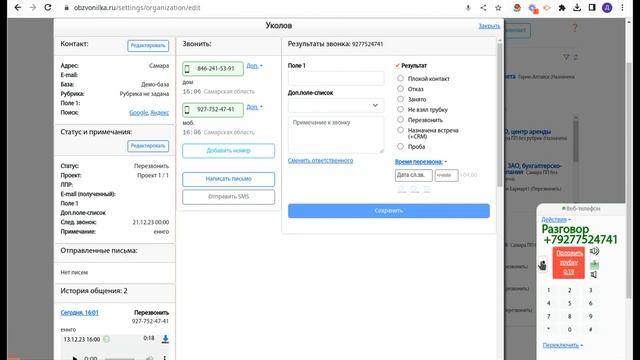This screenshot has width=640, height=360.
Task: Open the Яндекс search link
Action: [160, 112]
